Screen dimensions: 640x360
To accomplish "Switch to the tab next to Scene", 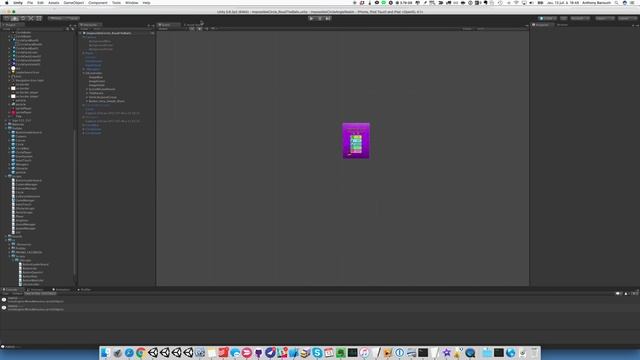I will pyautogui.click(x=193, y=25).
